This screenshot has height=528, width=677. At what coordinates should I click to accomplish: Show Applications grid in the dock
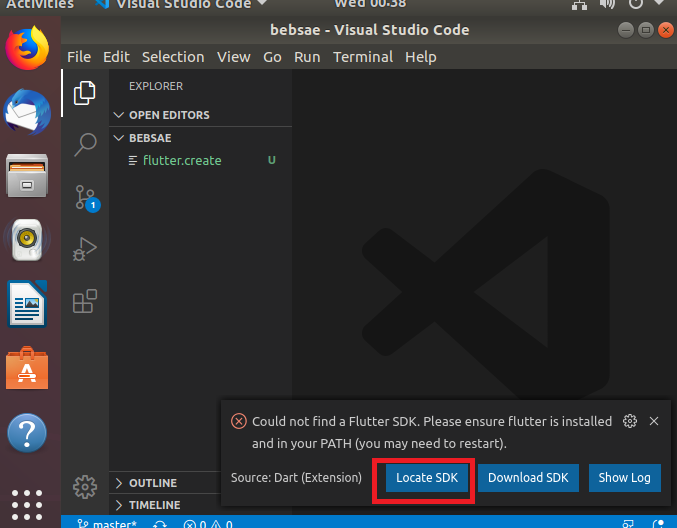[x=27, y=505]
